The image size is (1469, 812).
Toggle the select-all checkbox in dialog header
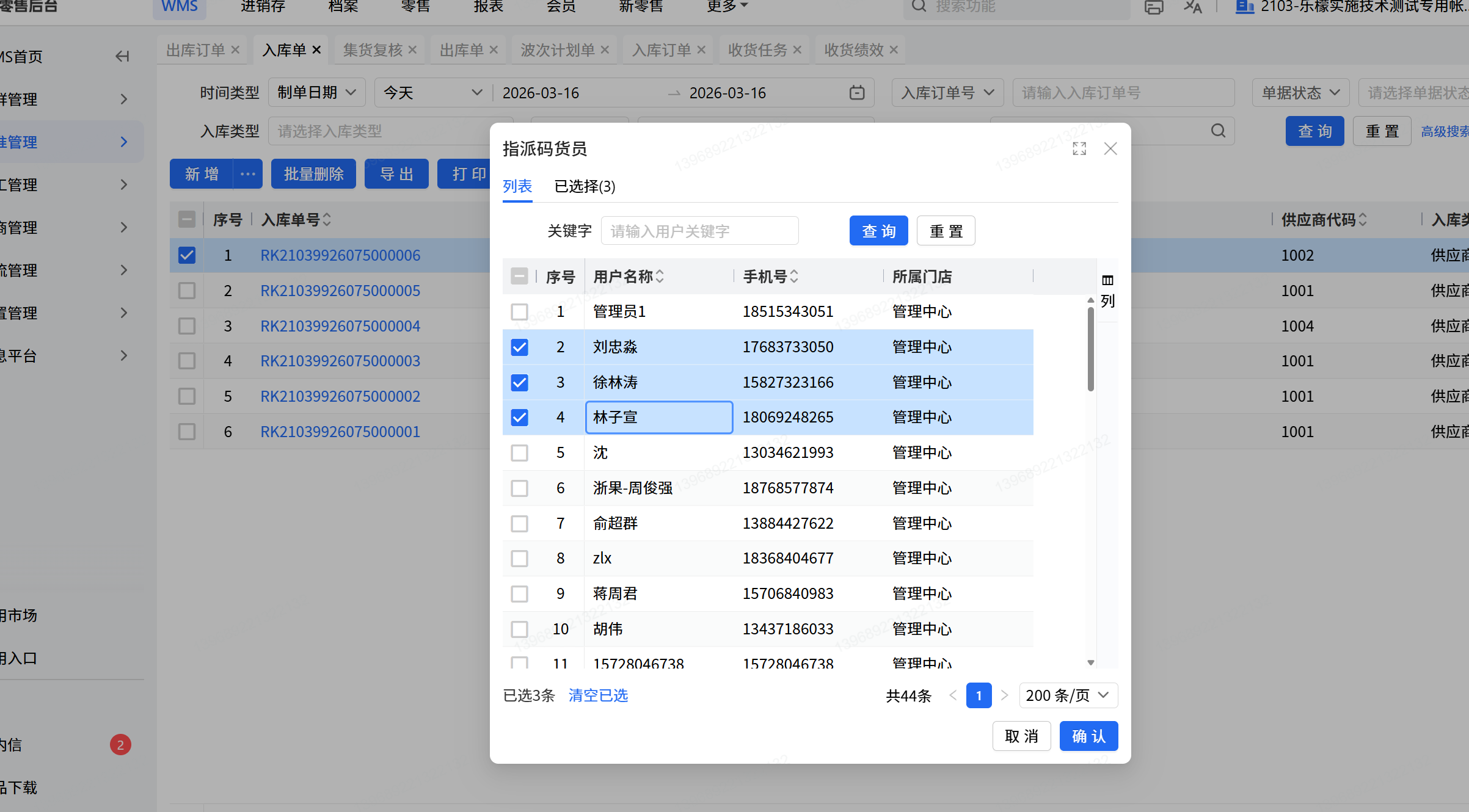[519, 277]
